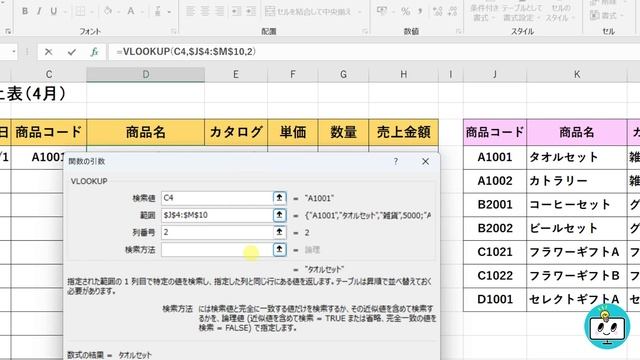Collapse dialog via 列番号 range selector
Viewport: 640px width, 360px height.
[280, 232]
